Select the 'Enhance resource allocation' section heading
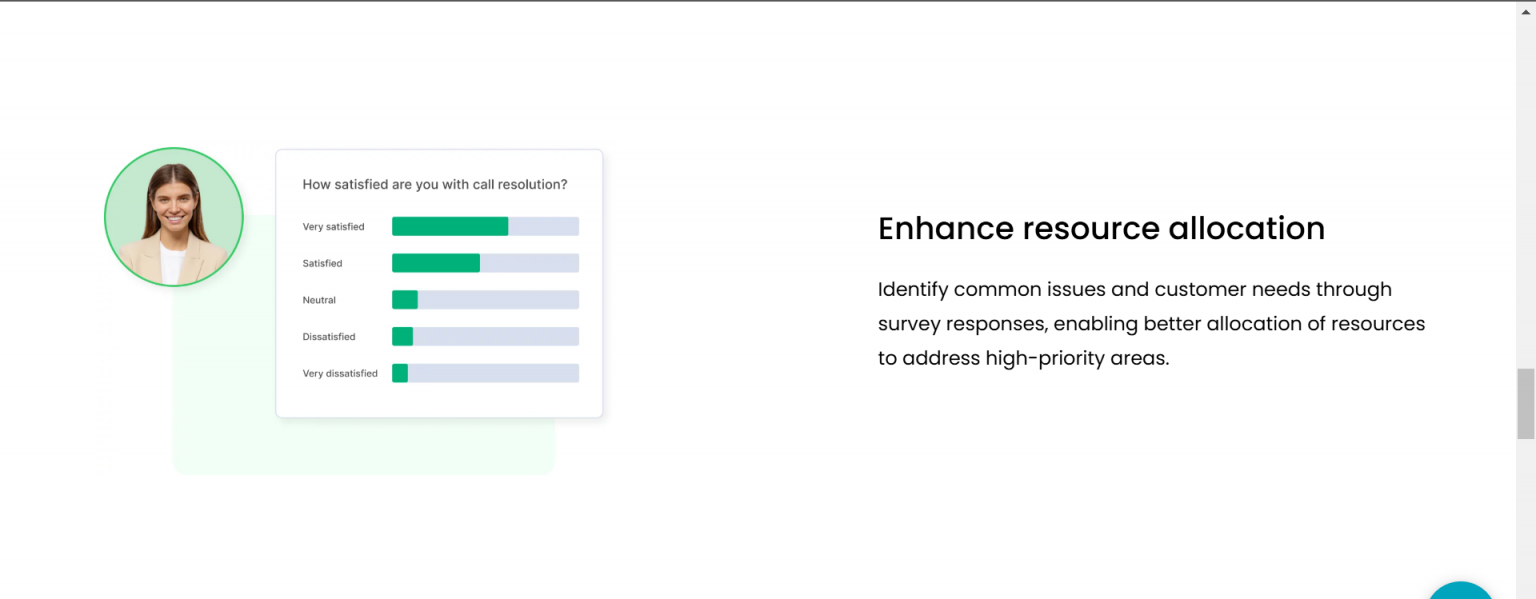1536x599 pixels. click(x=1101, y=228)
